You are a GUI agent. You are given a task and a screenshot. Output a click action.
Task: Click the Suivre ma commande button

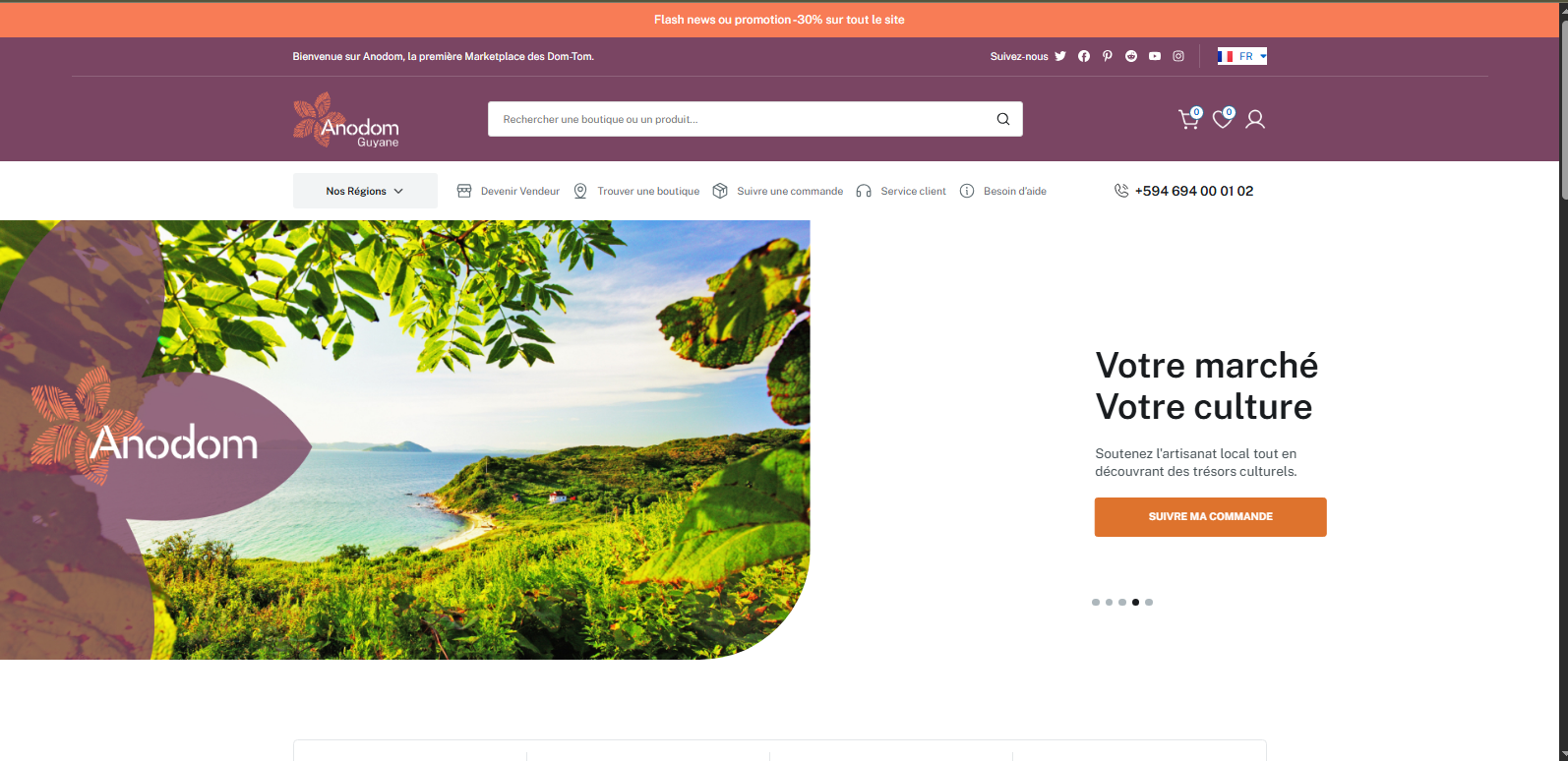[x=1211, y=517]
